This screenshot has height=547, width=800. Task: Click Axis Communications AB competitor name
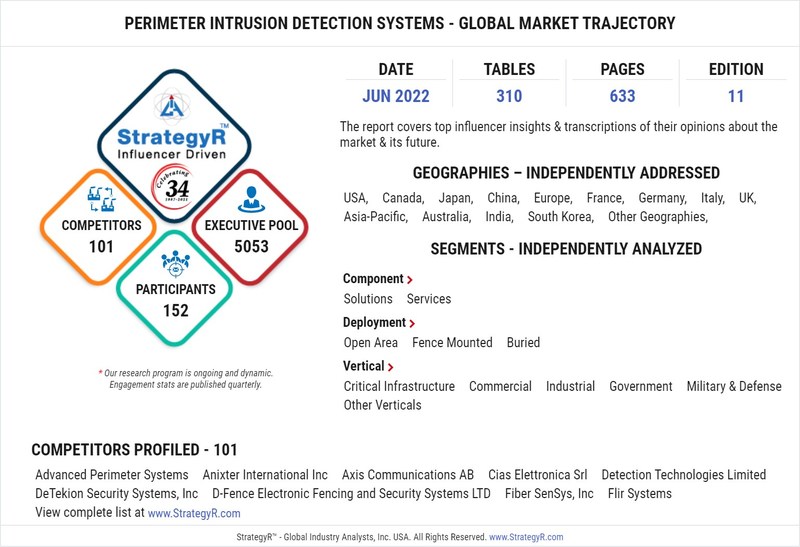click(x=408, y=475)
